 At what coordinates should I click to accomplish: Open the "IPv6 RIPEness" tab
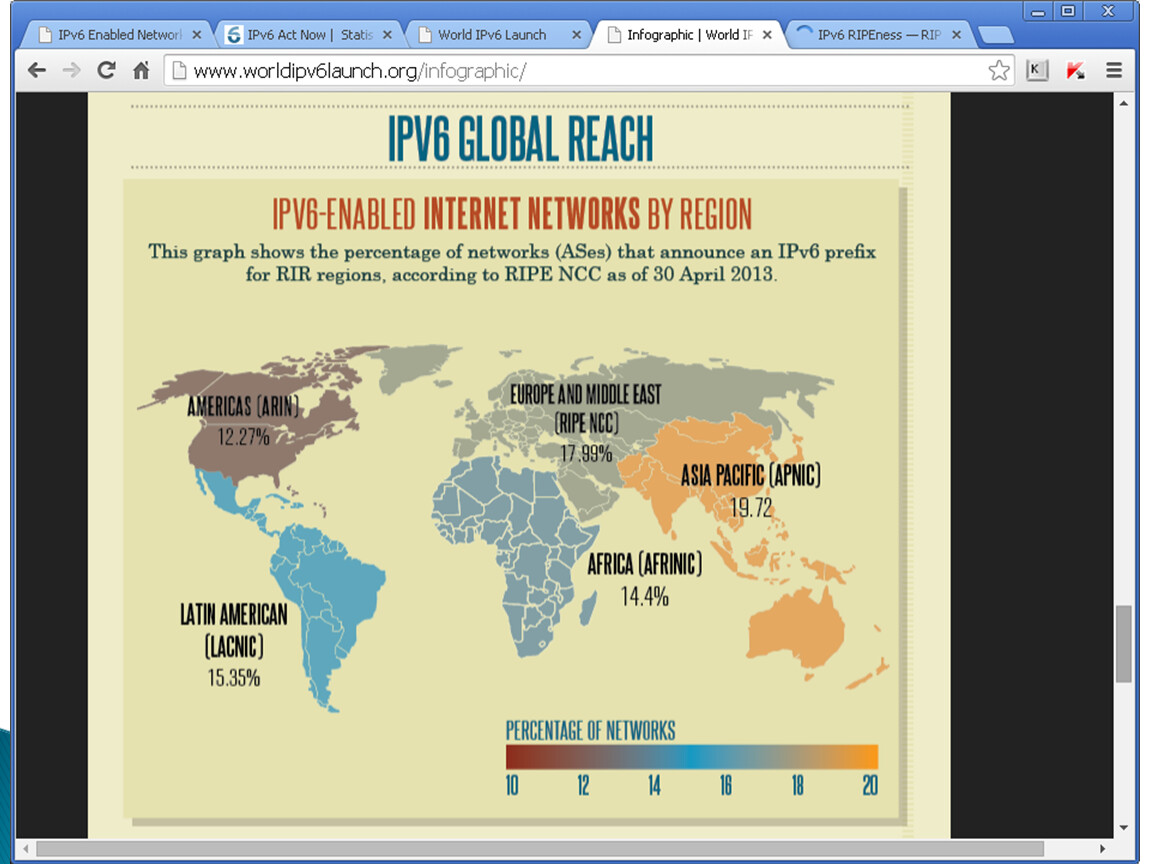(x=876, y=35)
